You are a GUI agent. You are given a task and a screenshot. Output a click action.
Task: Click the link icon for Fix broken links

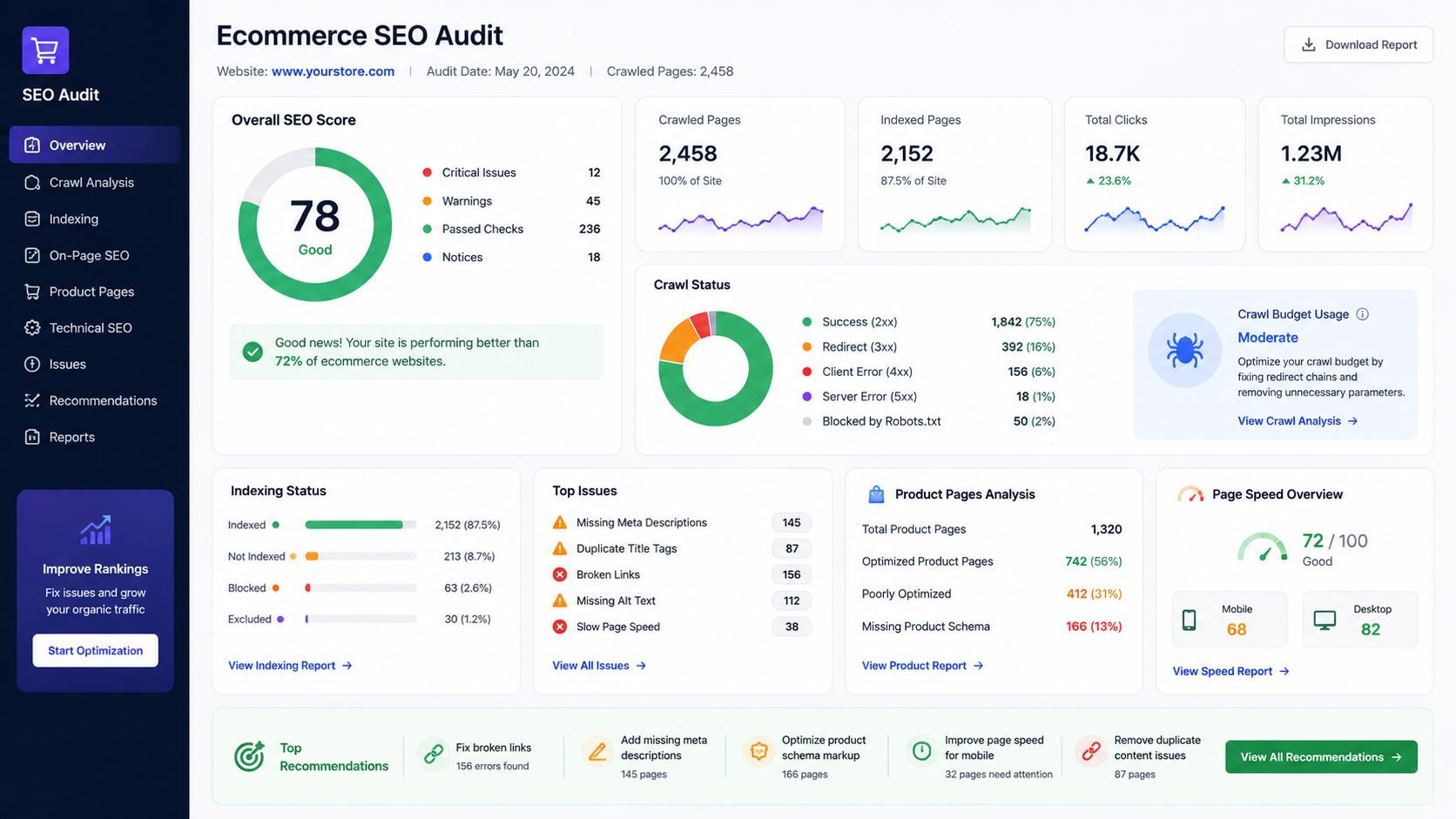click(433, 754)
